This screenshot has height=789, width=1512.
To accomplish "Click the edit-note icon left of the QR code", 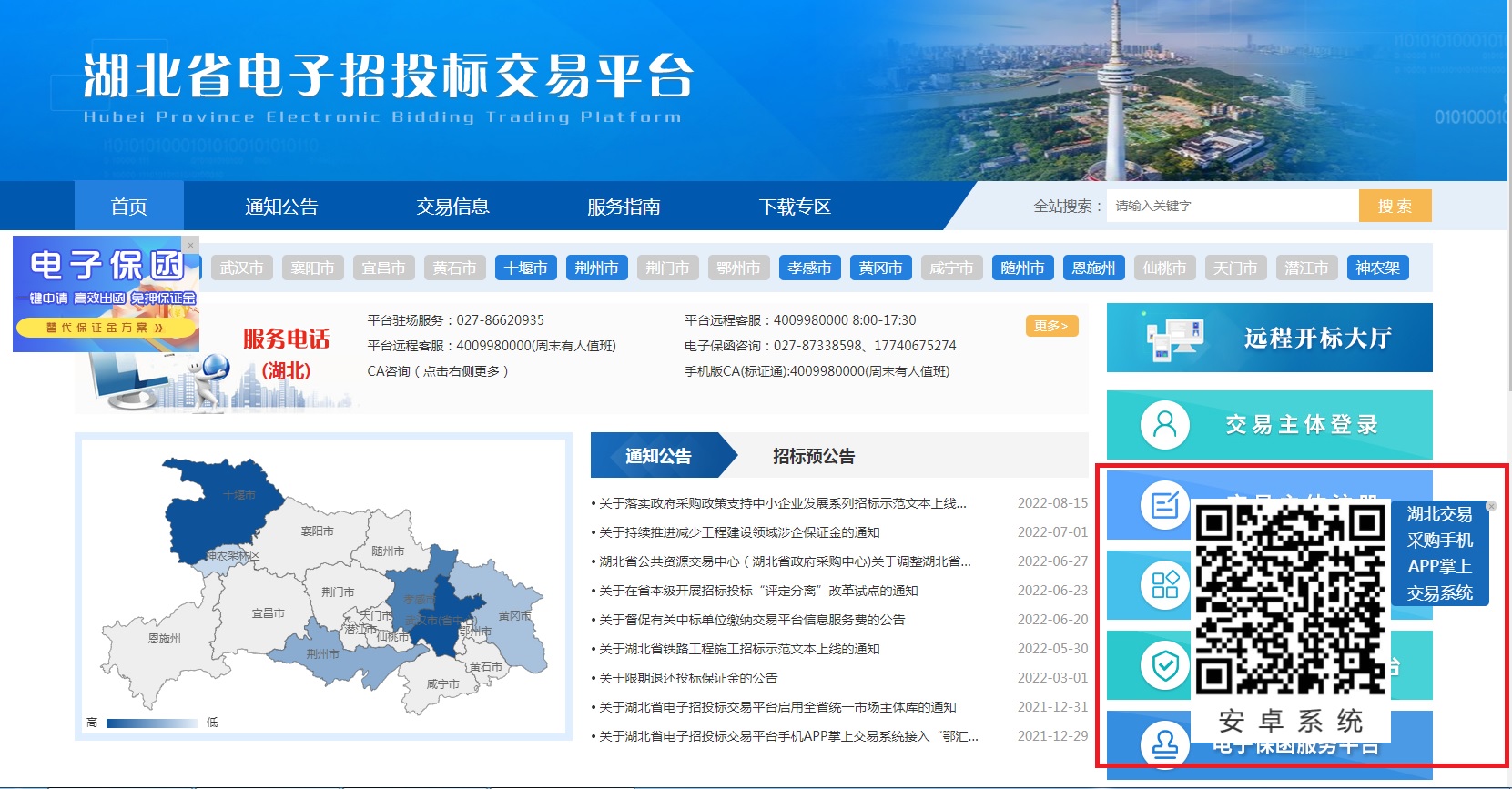I will [1164, 504].
